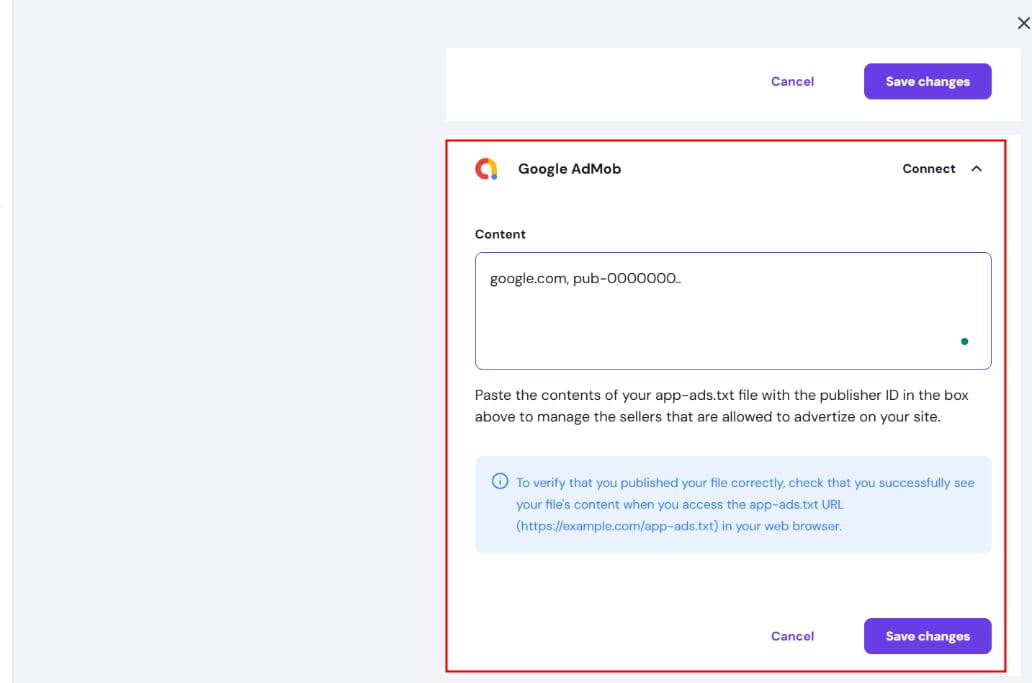Image resolution: width=1032 pixels, height=683 pixels.
Task: Close the panel with the X icon
Action: coord(1023,23)
